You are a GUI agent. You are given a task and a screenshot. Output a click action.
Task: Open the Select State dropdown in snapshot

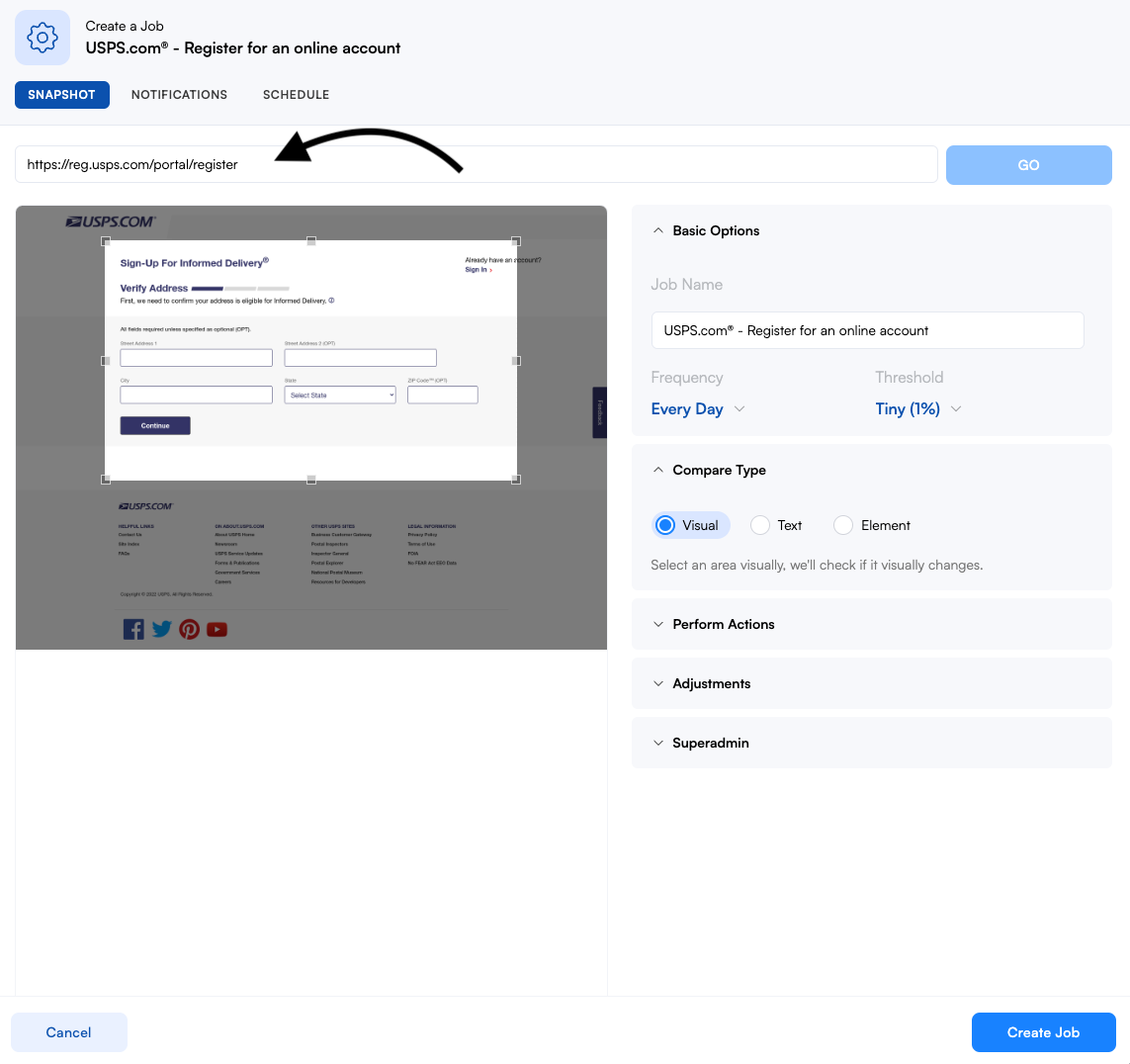[340, 395]
